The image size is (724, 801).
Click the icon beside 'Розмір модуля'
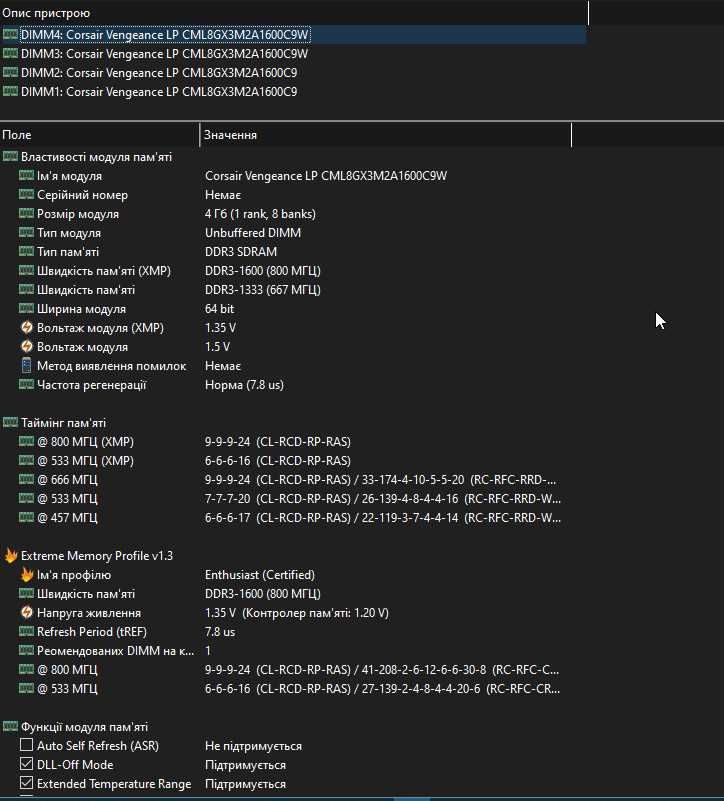(27, 213)
